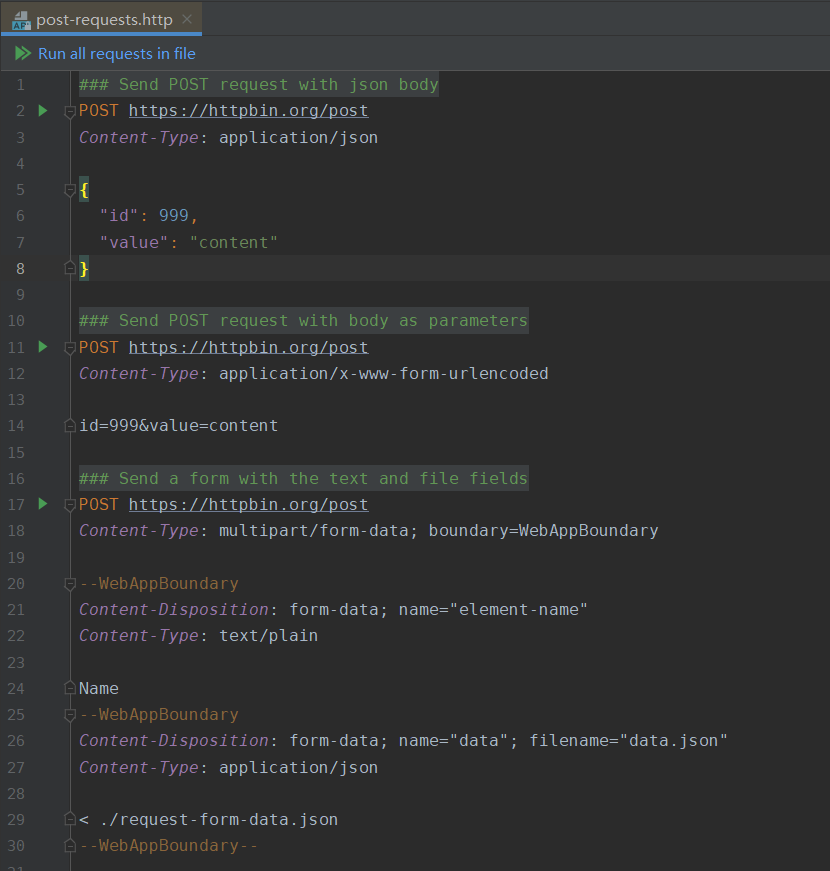Collapse the fold marker at line 17
The width and height of the screenshot is (830, 871).
point(70,505)
